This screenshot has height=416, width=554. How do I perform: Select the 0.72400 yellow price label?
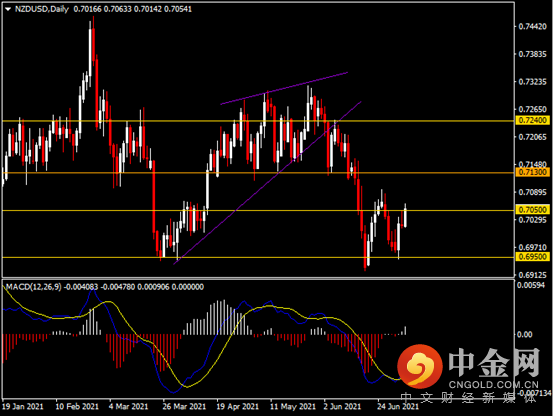coord(532,121)
